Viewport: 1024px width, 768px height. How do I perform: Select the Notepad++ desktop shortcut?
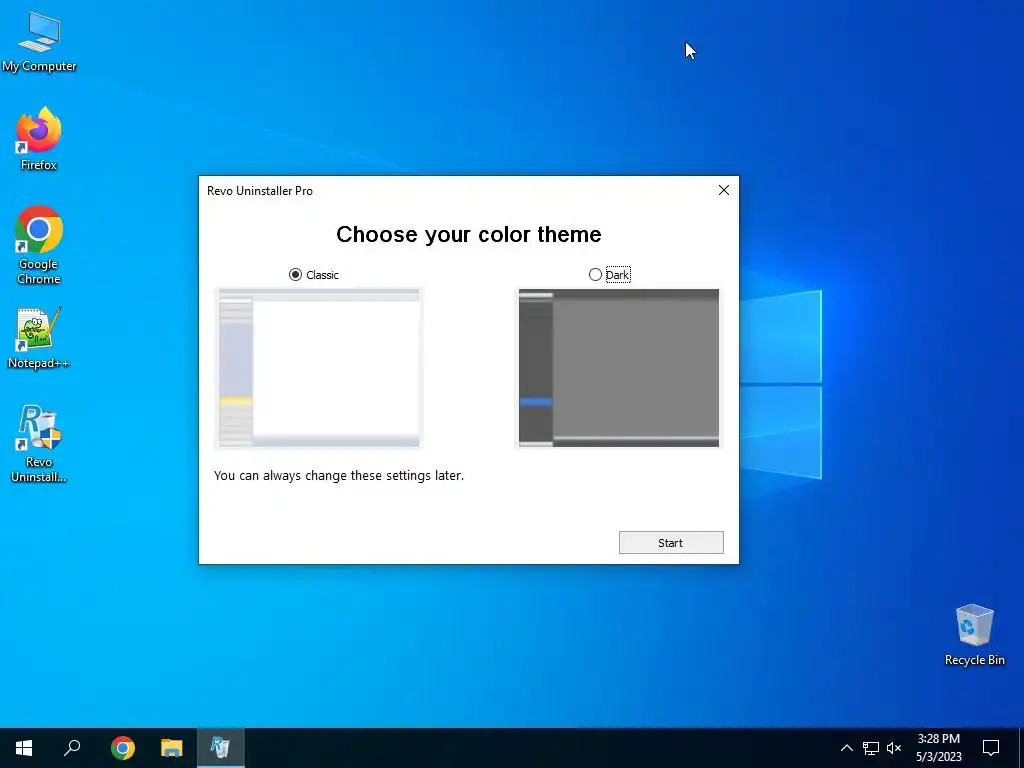(39, 338)
